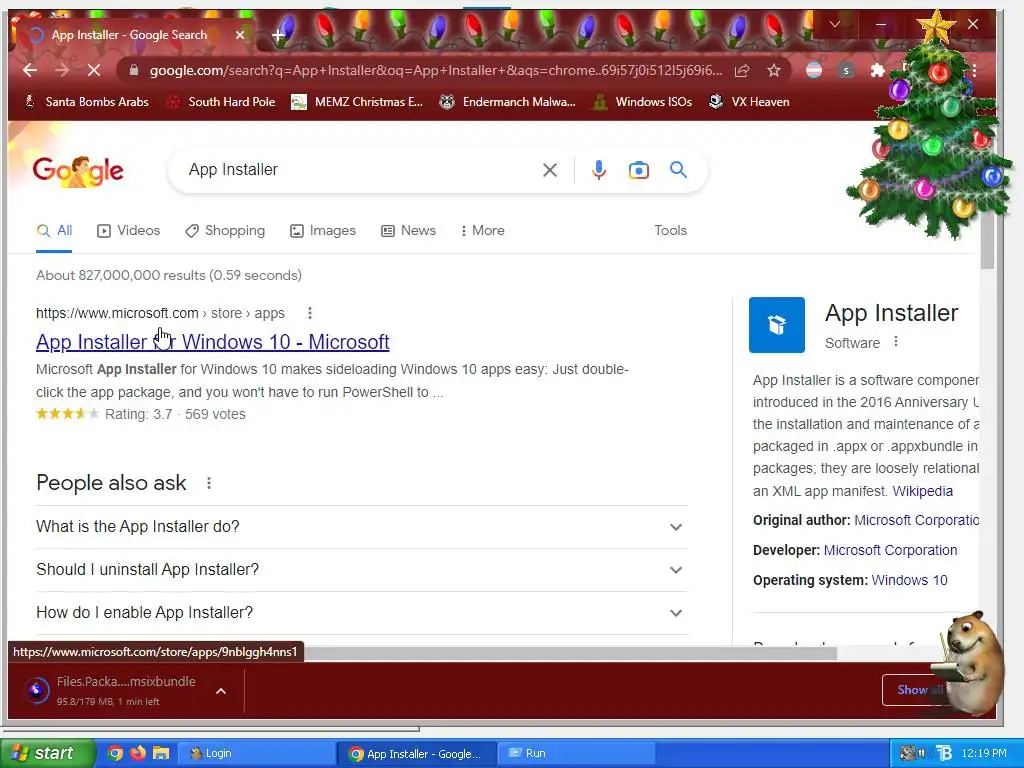Open People also ask options menu
This screenshot has height=768, width=1024.
tap(209, 483)
